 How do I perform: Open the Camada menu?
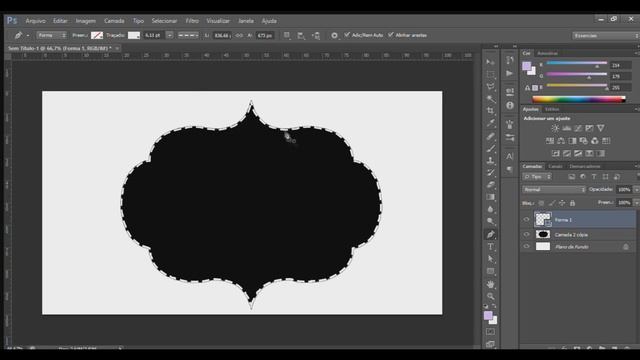[114, 21]
